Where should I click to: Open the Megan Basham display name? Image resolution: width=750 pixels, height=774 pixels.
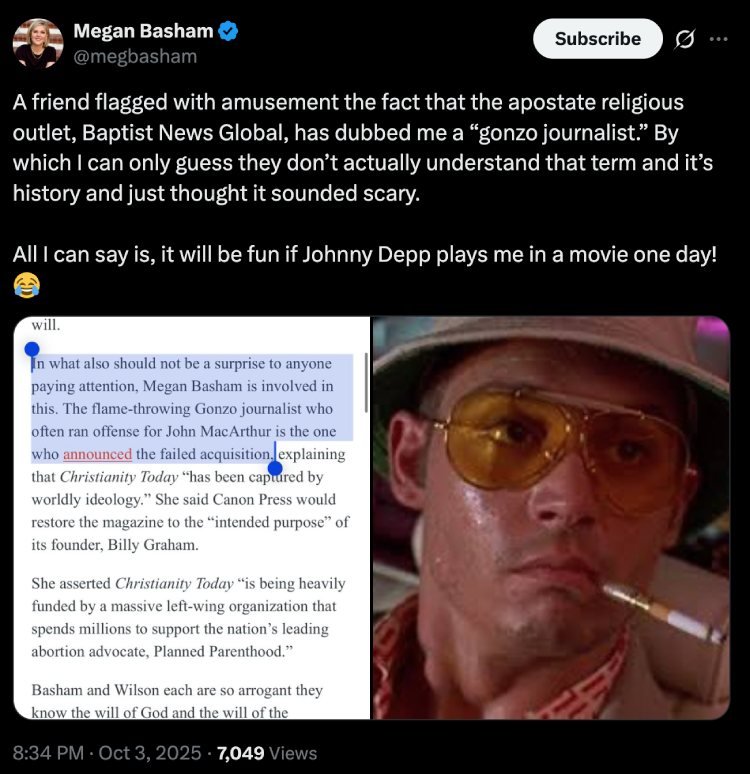(143, 31)
